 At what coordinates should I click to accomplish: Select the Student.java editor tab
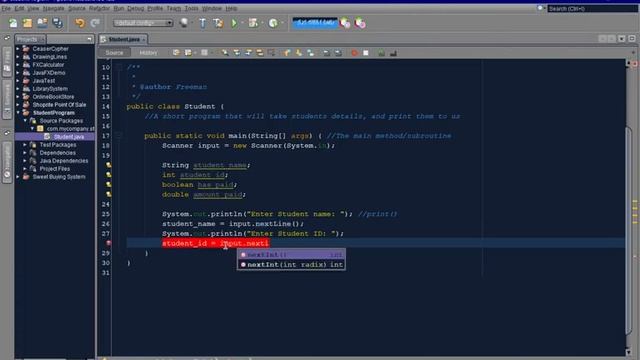click(124, 39)
